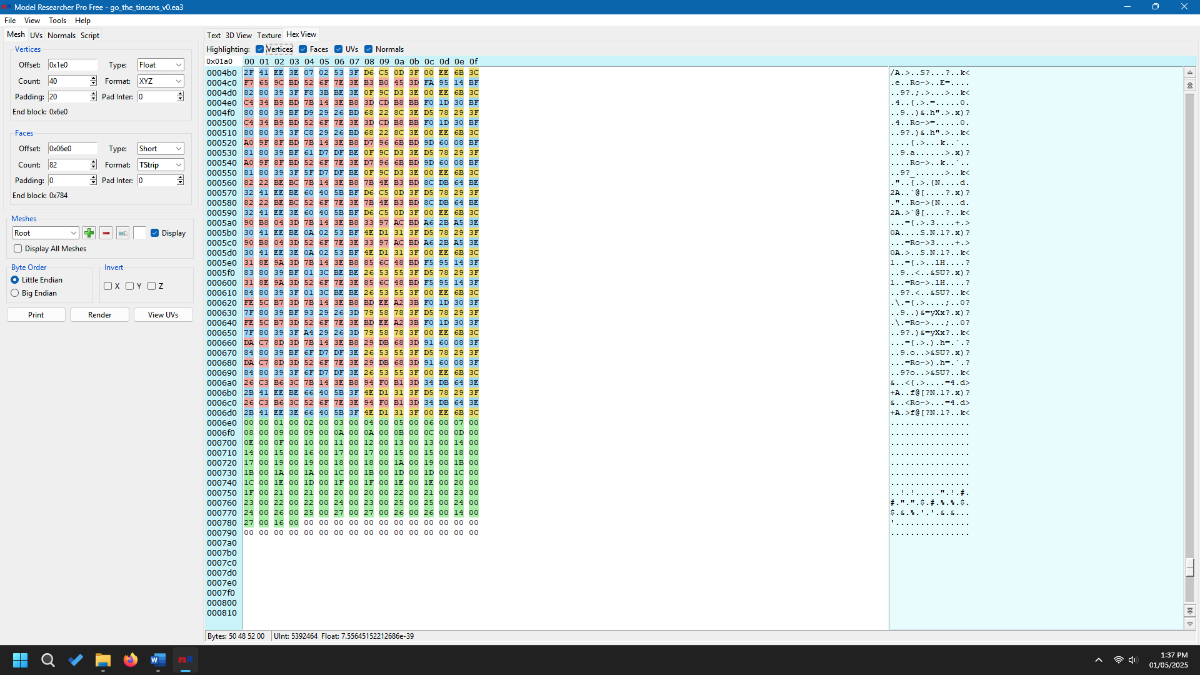Viewport: 1200px width, 675px height.
Task: Open the vertices Type dropdown showing Float
Action: click(161, 65)
